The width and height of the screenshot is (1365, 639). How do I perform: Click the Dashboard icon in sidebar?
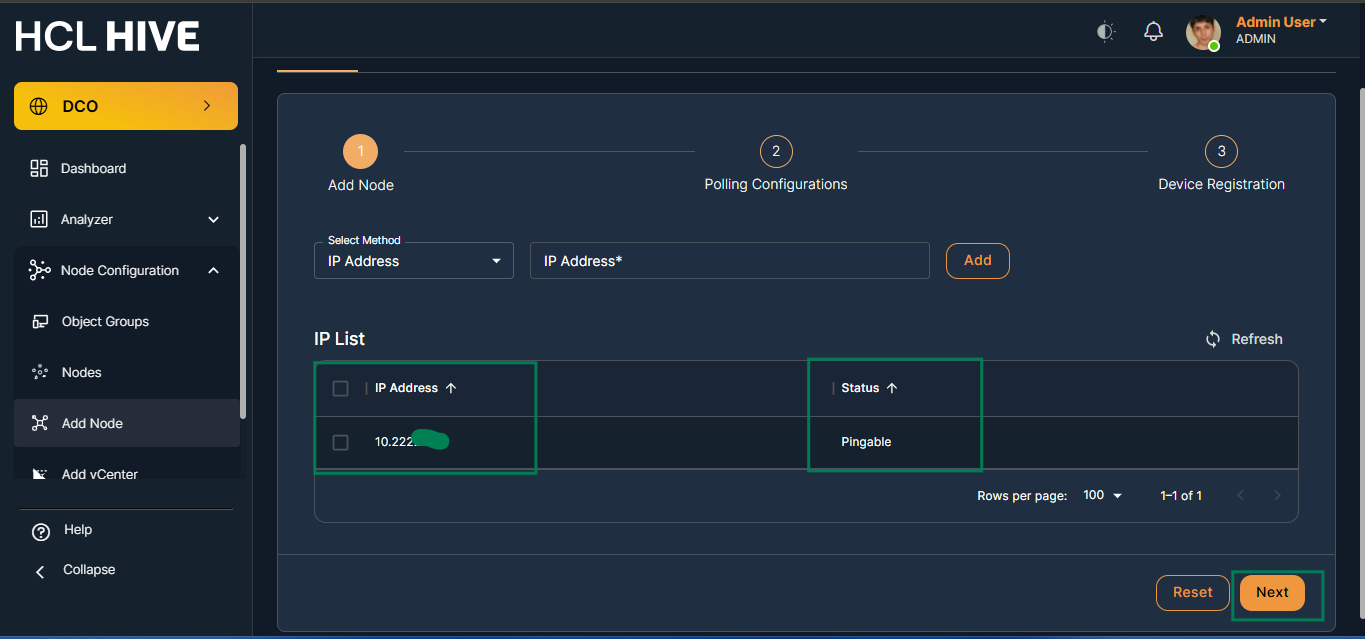[39, 168]
